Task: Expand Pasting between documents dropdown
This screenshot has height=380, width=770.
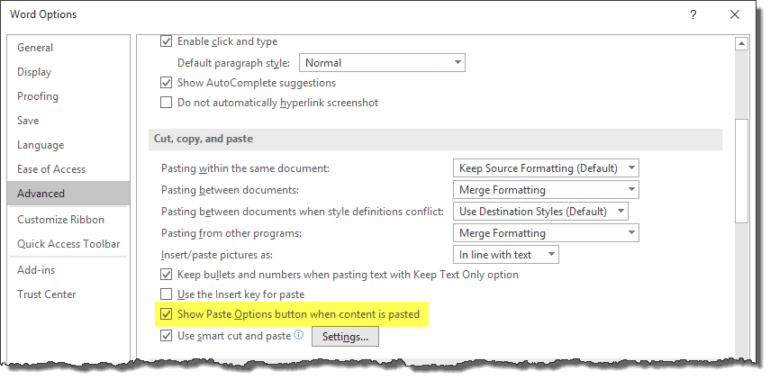Action: coord(546,190)
